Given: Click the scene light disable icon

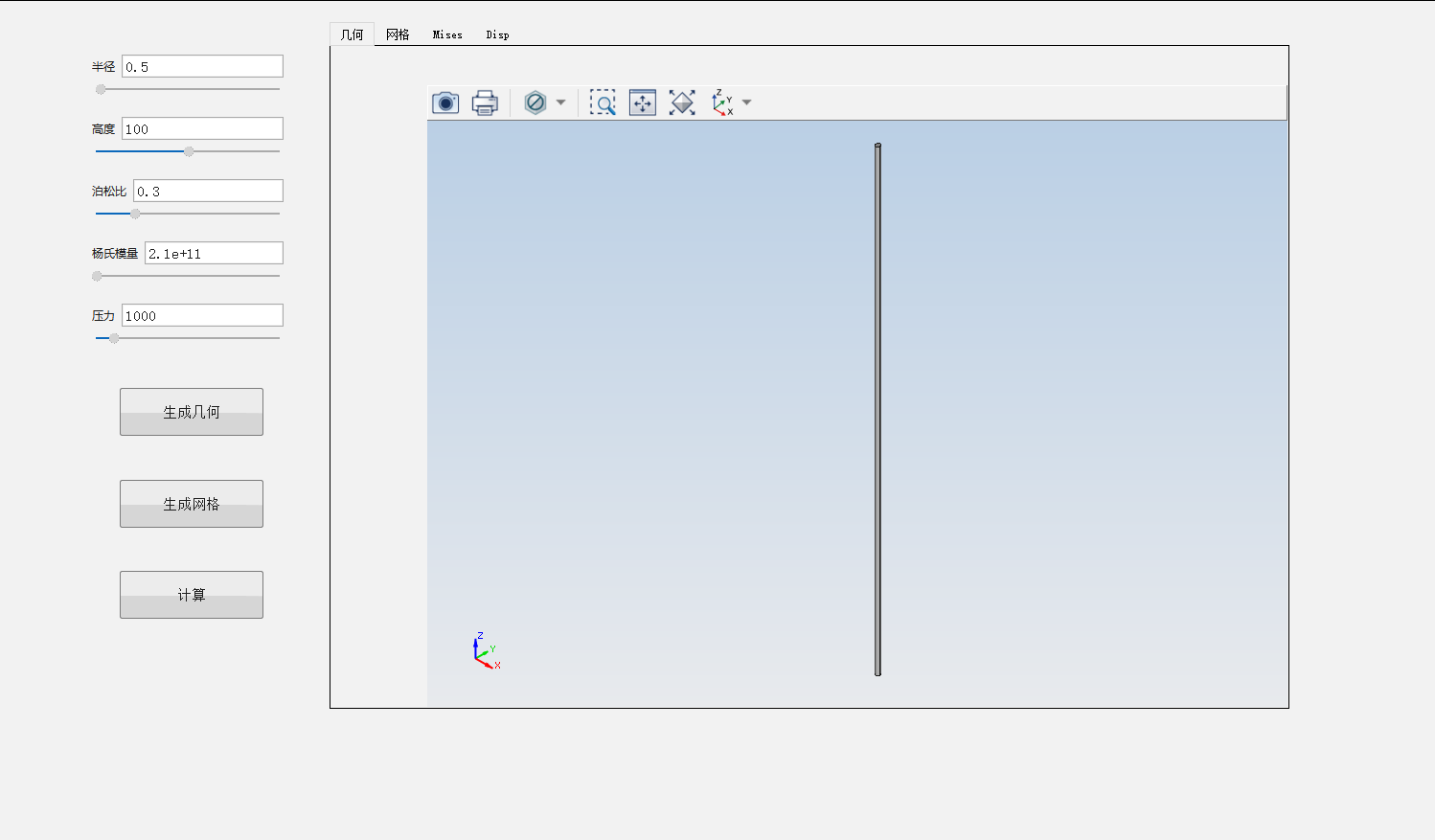Looking at the screenshot, I should (x=535, y=102).
